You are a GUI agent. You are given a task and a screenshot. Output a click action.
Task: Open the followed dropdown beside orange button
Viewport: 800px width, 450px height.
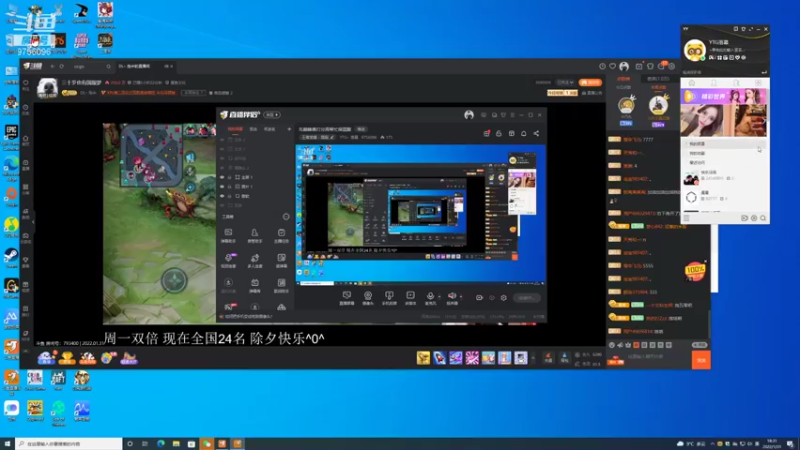565,83
